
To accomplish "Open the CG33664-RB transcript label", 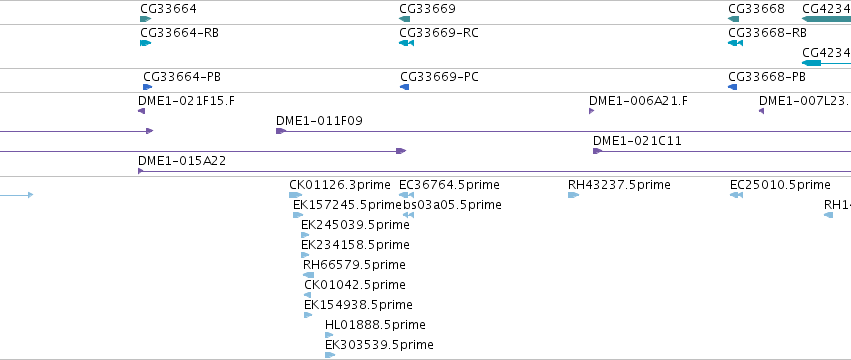I will click(x=180, y=33).
